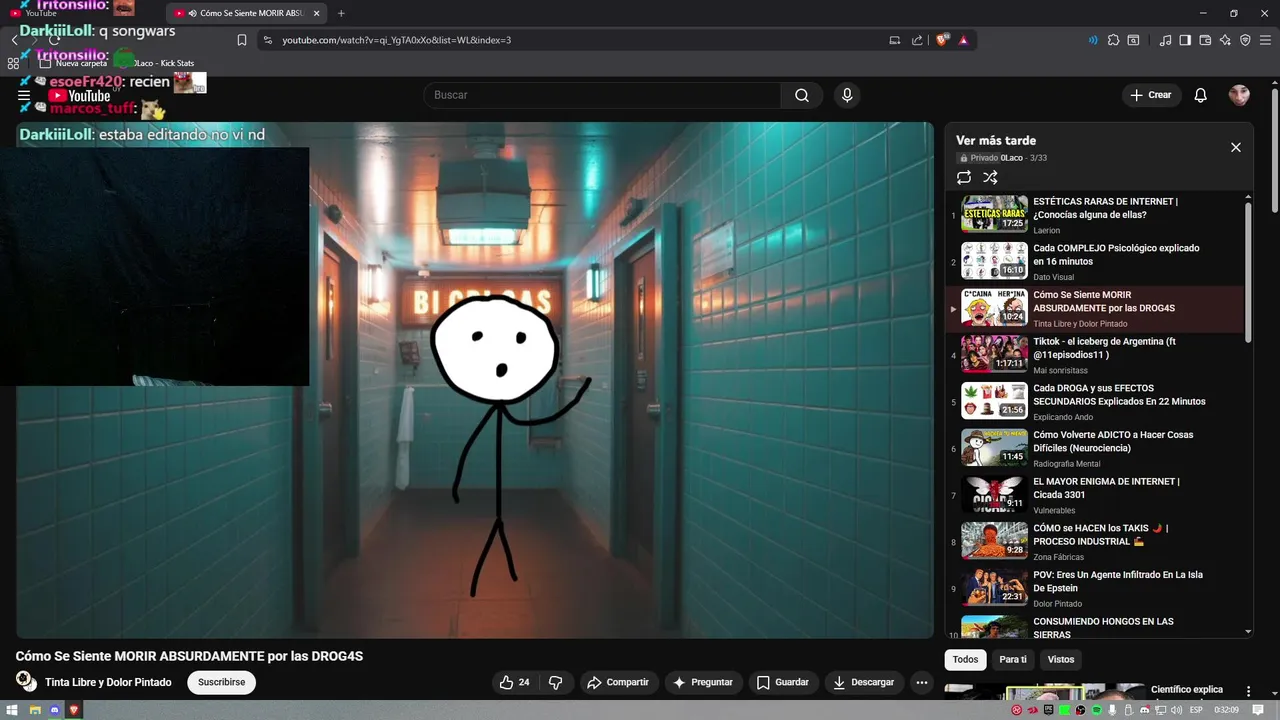Screen dimensions: 1280x720
Task: Toggle the Guardar save button under the video
Action: (x=783, y=682)
